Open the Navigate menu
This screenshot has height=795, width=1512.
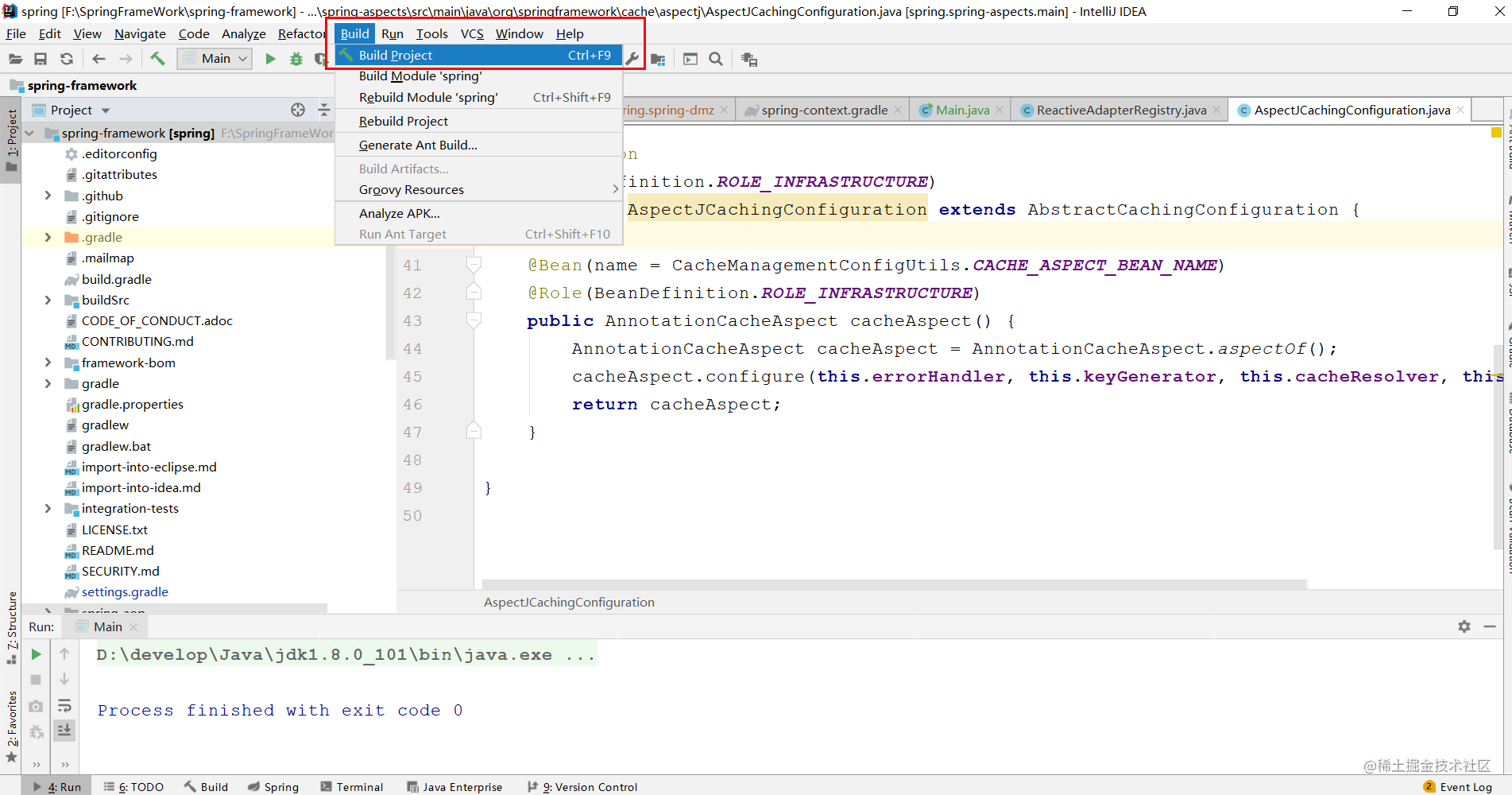coord(140,33)
